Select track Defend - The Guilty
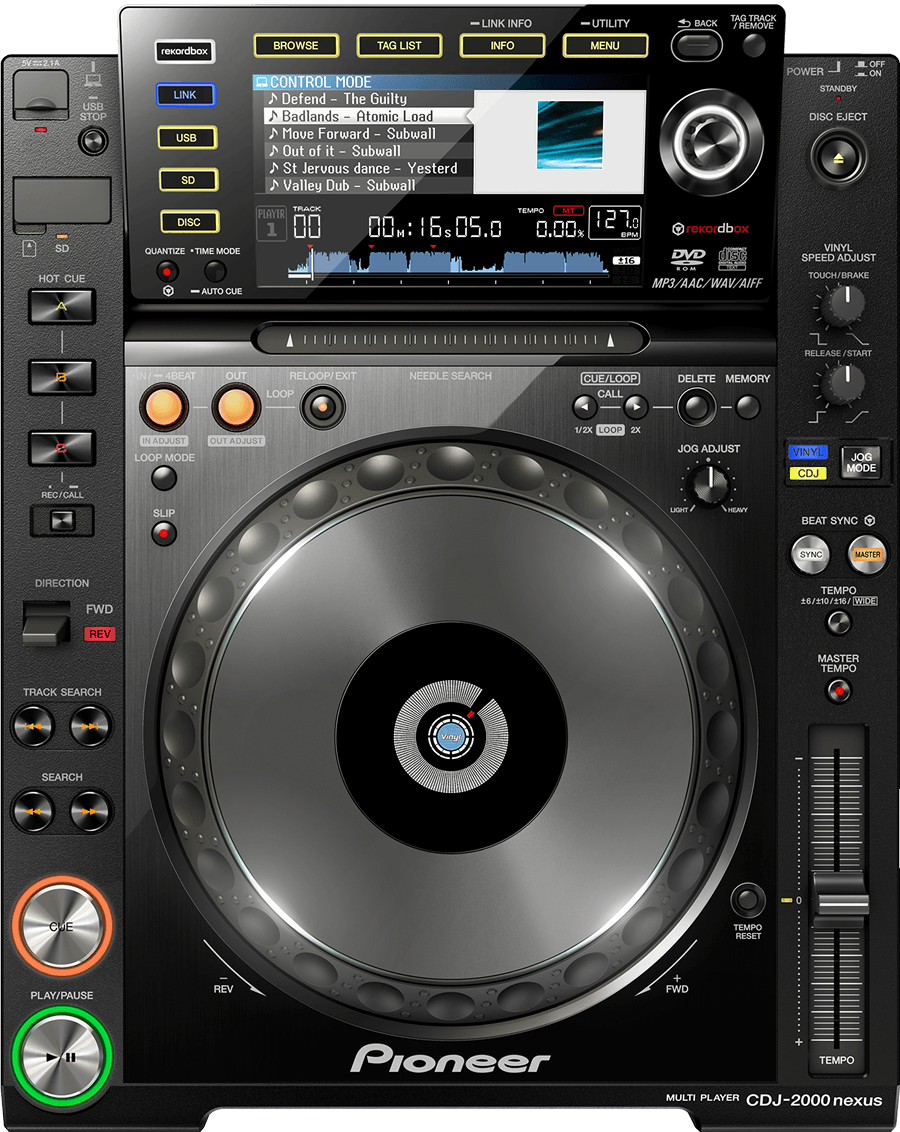 pyautogui.click(x=369, y=99)
